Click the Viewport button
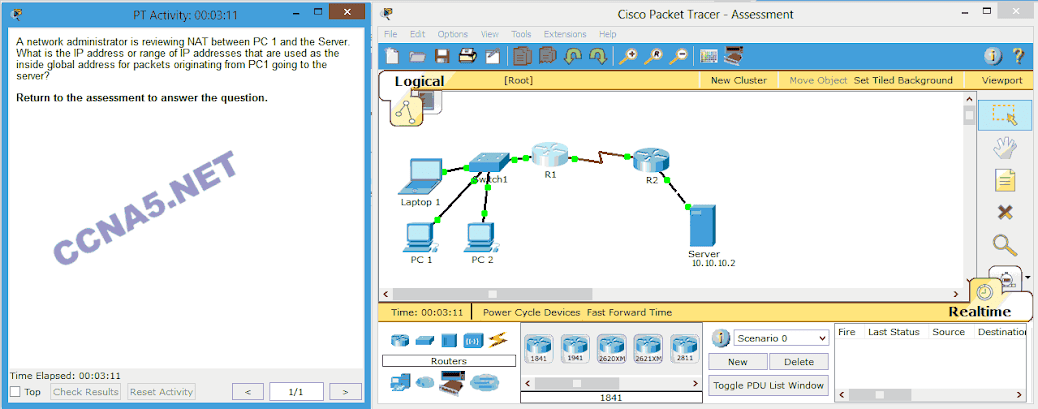 pos(1002,80)
